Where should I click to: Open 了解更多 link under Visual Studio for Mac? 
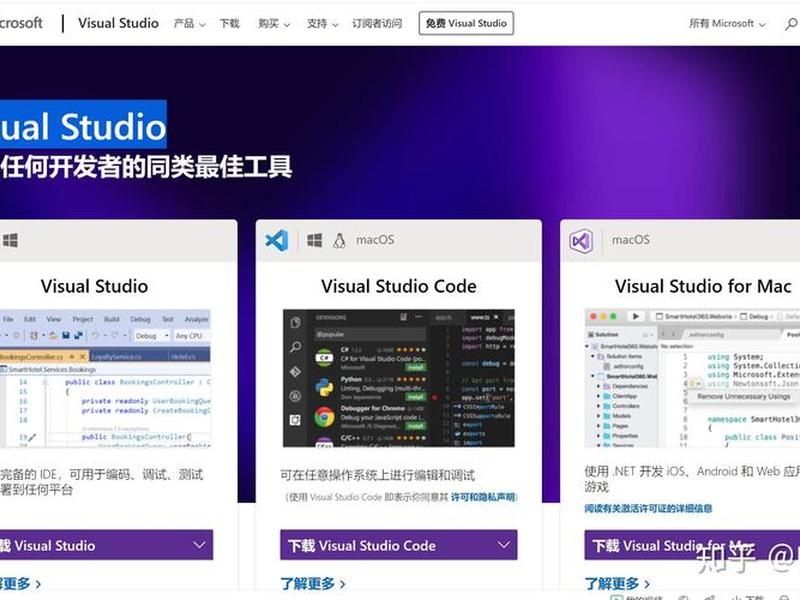617,583
